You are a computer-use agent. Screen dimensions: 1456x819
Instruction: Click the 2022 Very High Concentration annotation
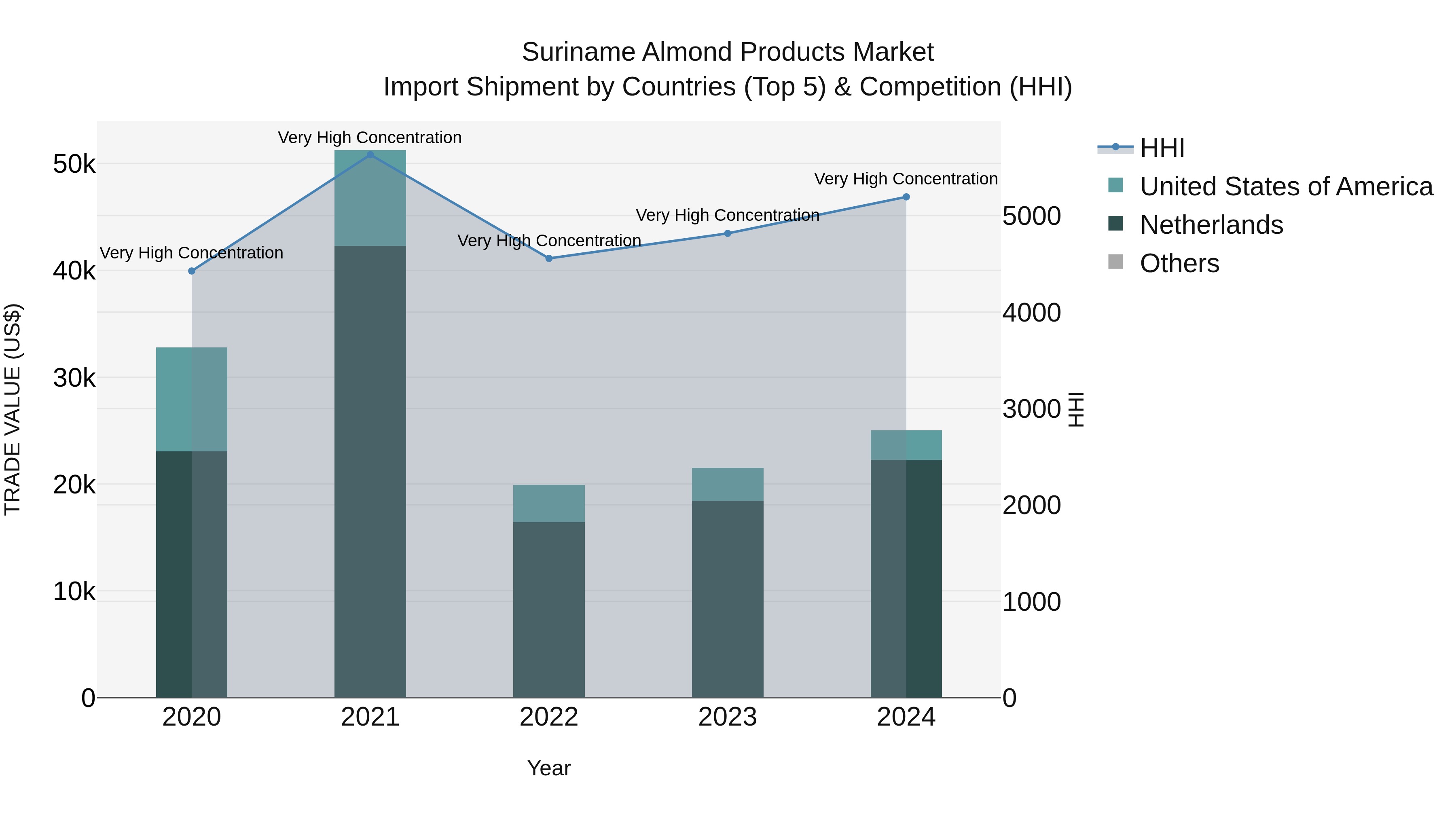click(x=549, y=241)
